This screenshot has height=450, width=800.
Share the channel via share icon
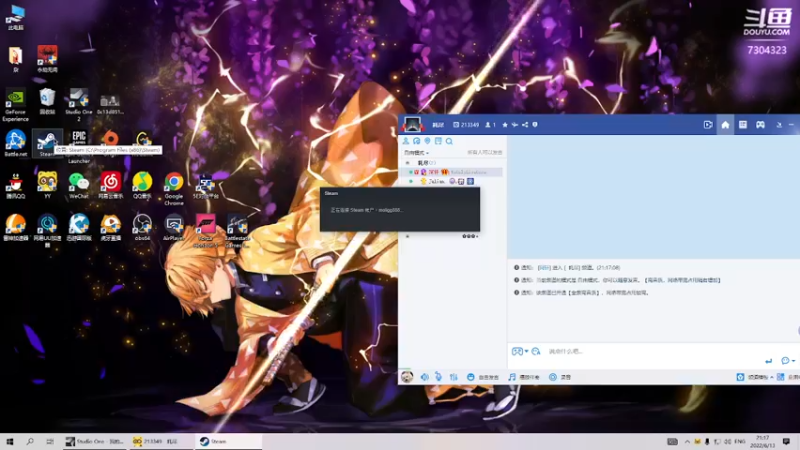coord(525,125)
